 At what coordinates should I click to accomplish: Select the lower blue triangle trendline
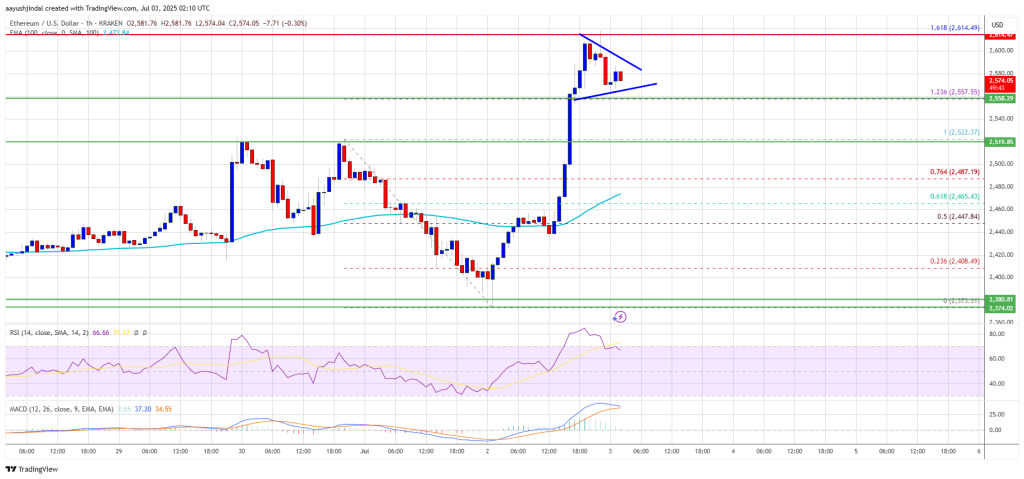(x=615, y=91)
